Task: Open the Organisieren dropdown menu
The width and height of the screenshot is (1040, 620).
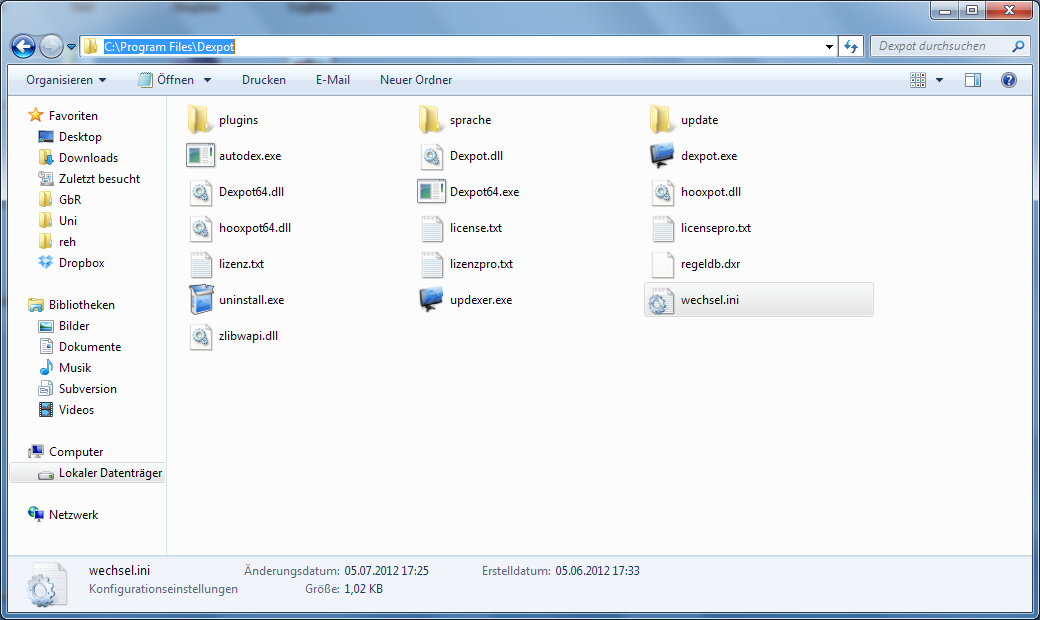Action: 66,80
